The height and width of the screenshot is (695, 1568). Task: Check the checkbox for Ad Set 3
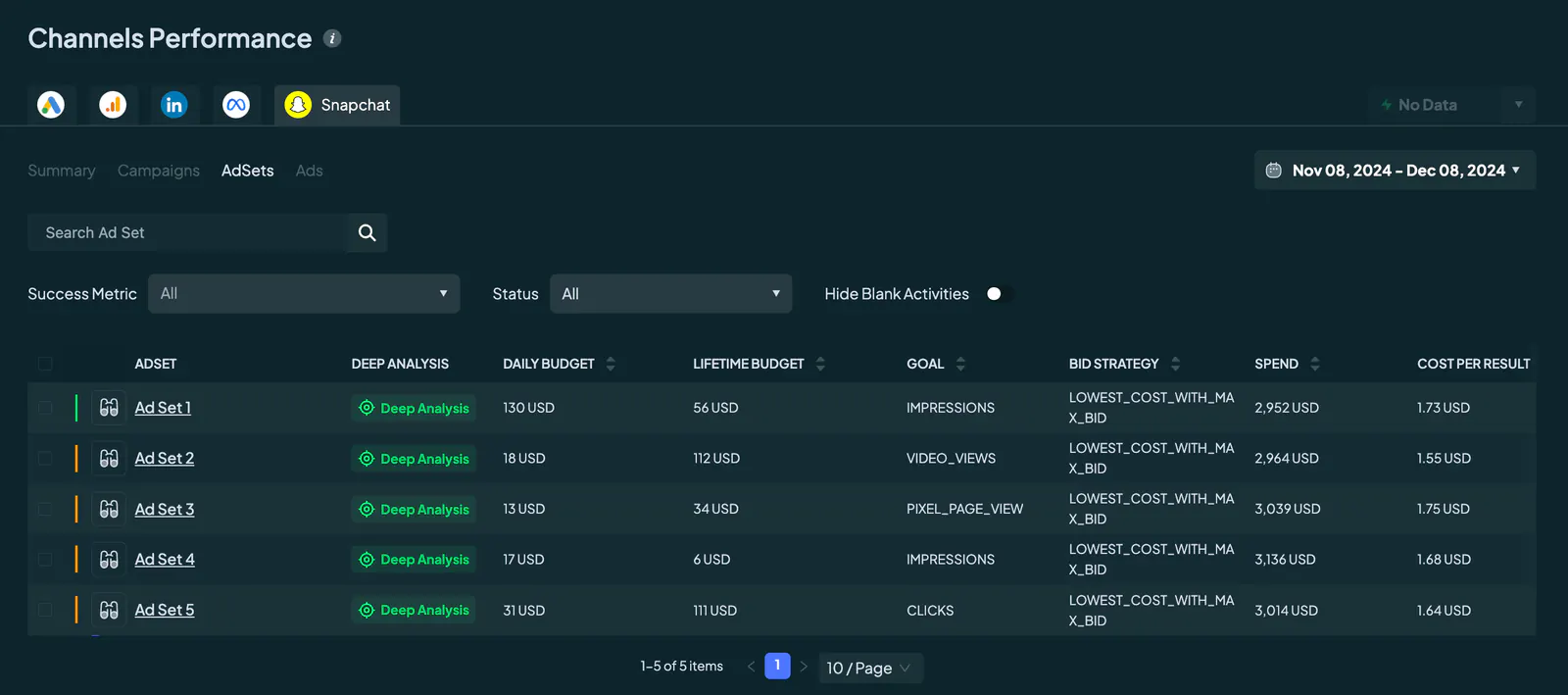[x=45, y=510]
